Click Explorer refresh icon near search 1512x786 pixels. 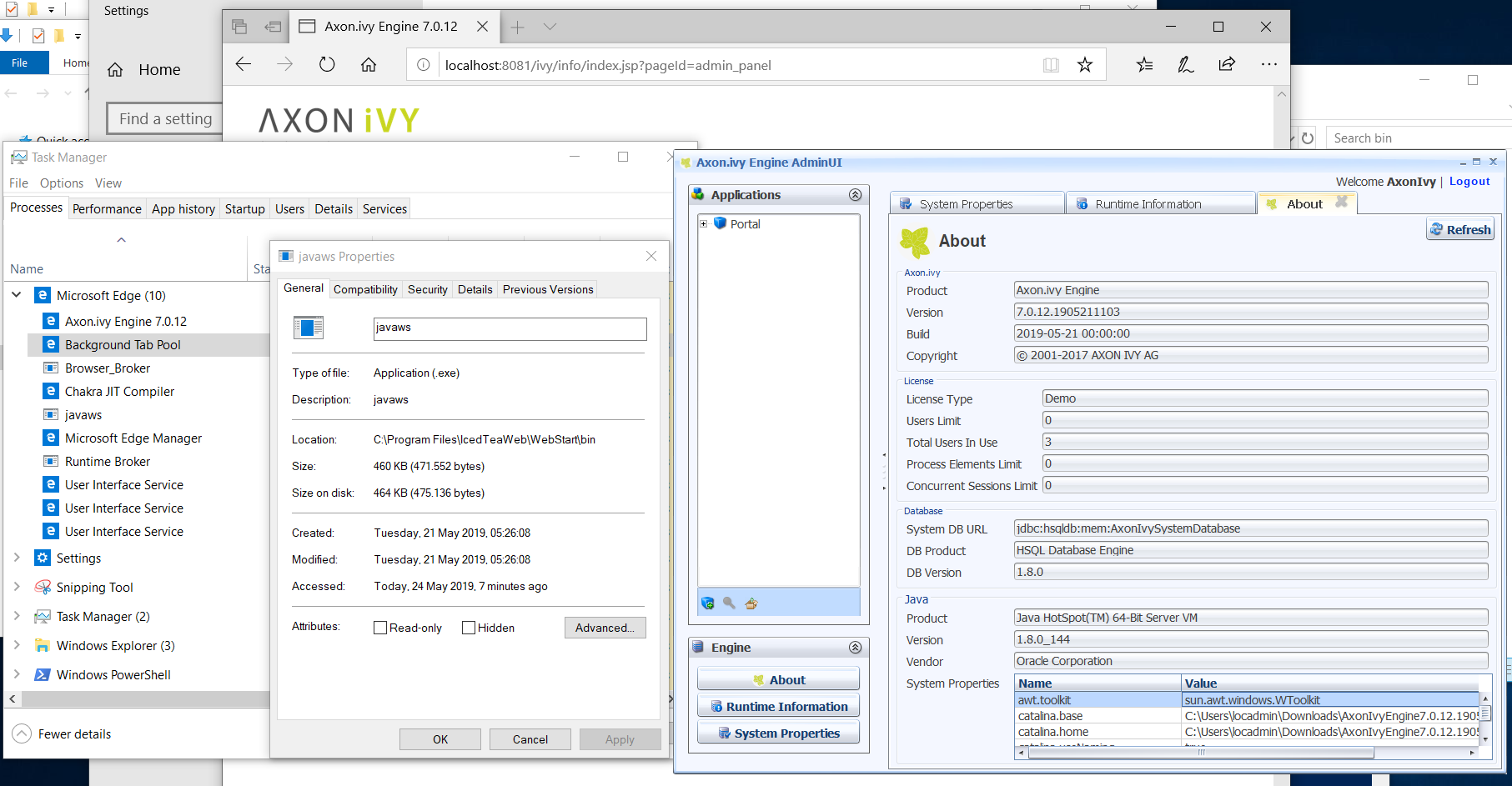(x=1308, y=138)
